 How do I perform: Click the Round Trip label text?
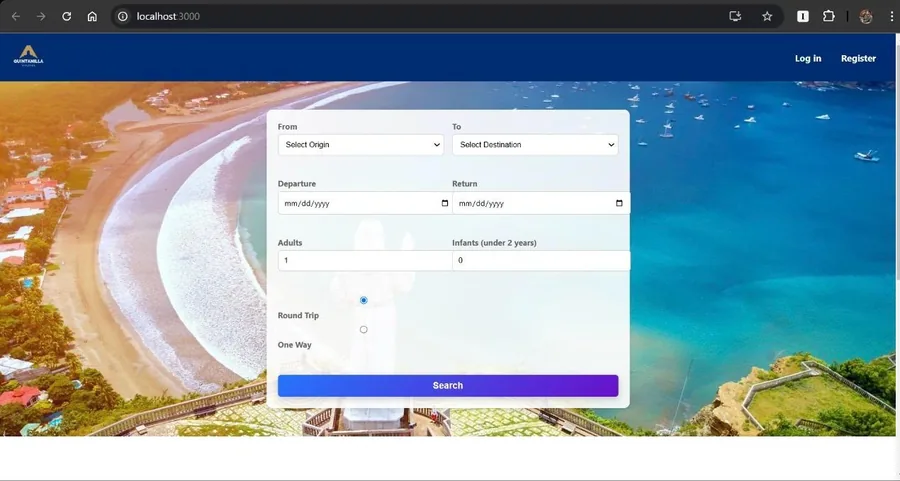298,316
